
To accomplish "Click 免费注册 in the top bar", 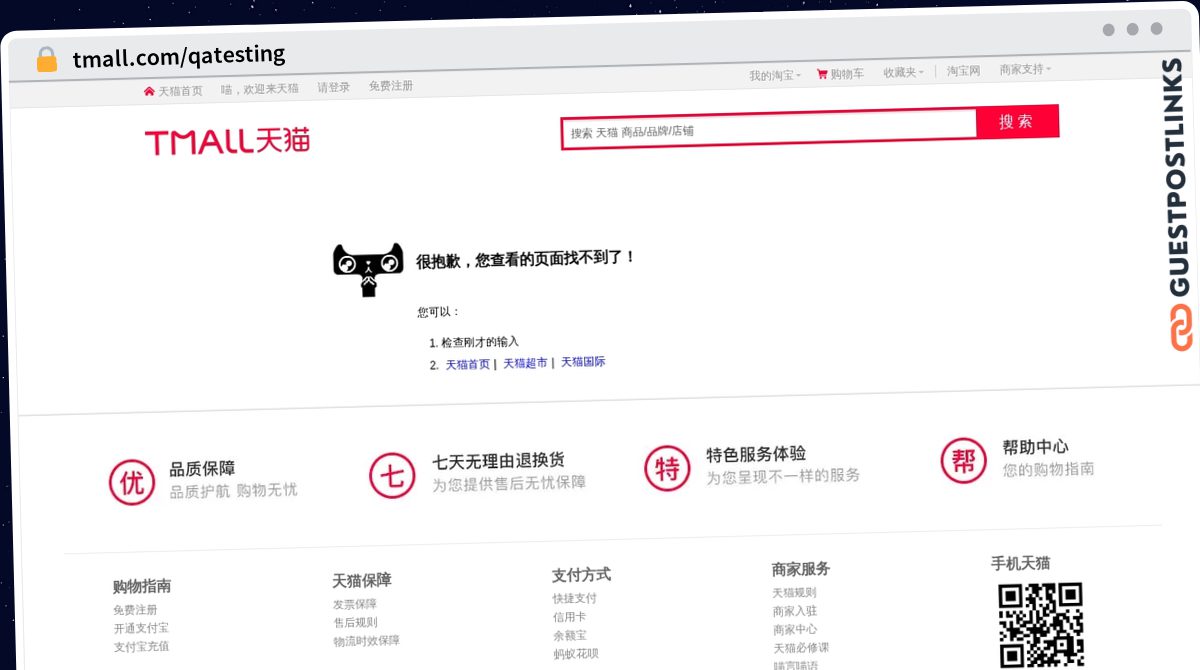I will (x=391, y=86).
